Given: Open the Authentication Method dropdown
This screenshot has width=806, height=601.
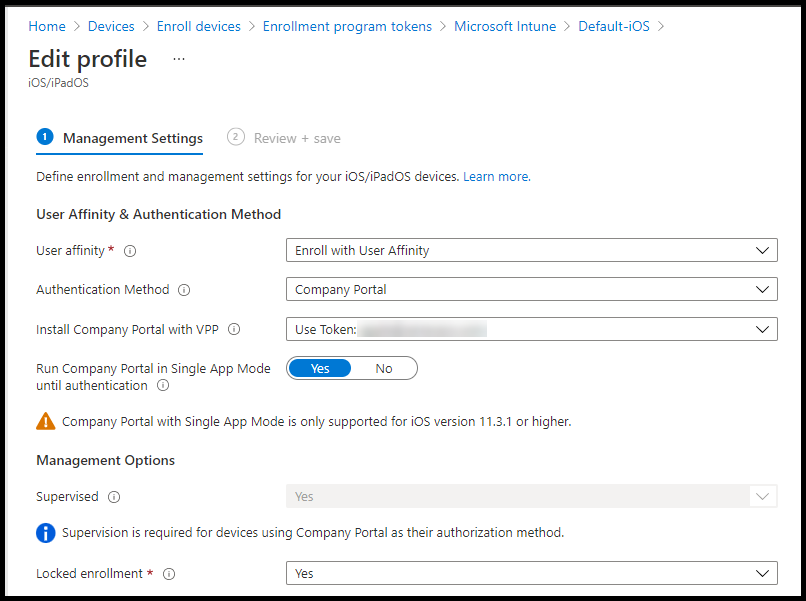Looking at the screenshot, I should 531,290.
